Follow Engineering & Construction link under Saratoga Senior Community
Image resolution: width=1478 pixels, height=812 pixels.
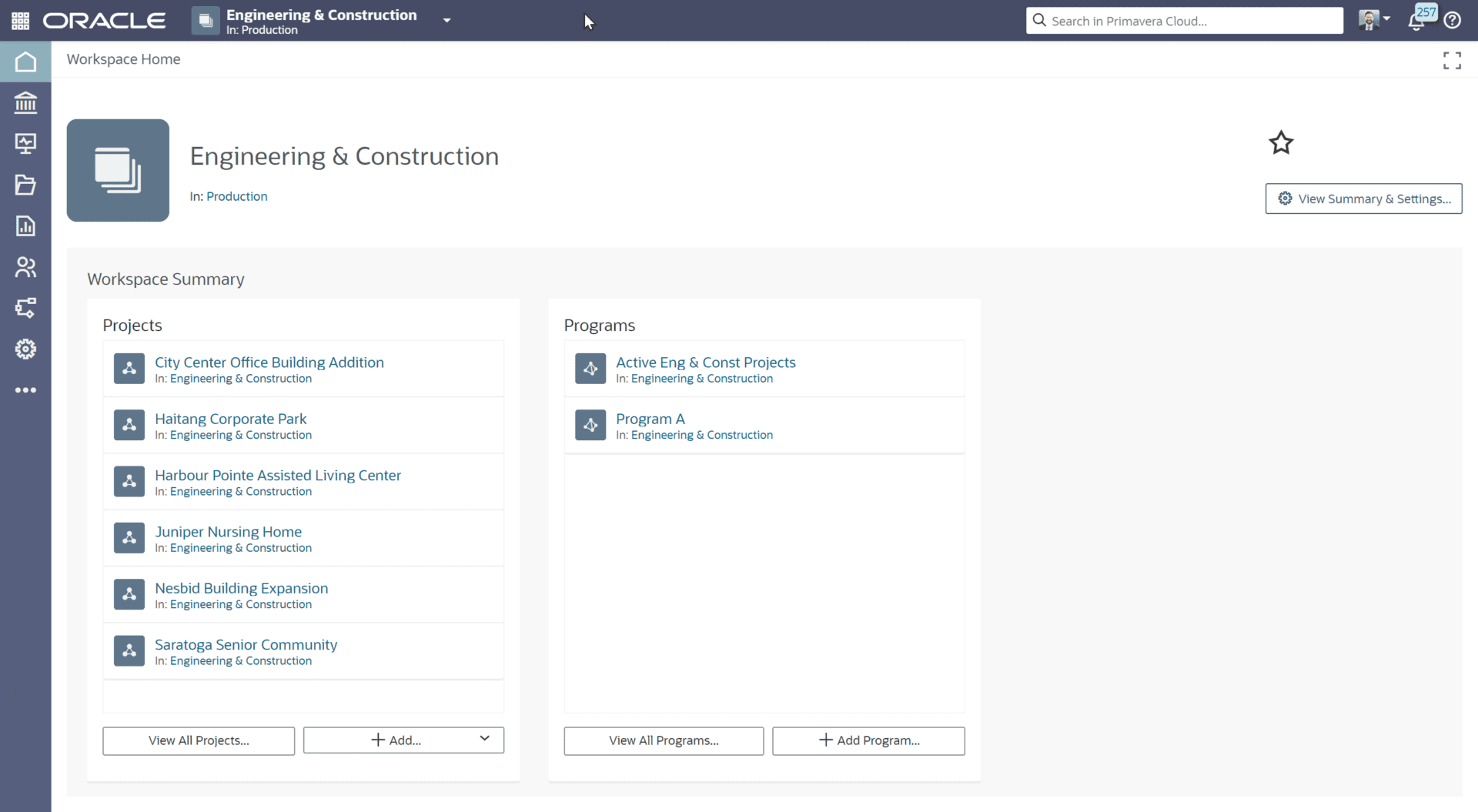point(241,660)
